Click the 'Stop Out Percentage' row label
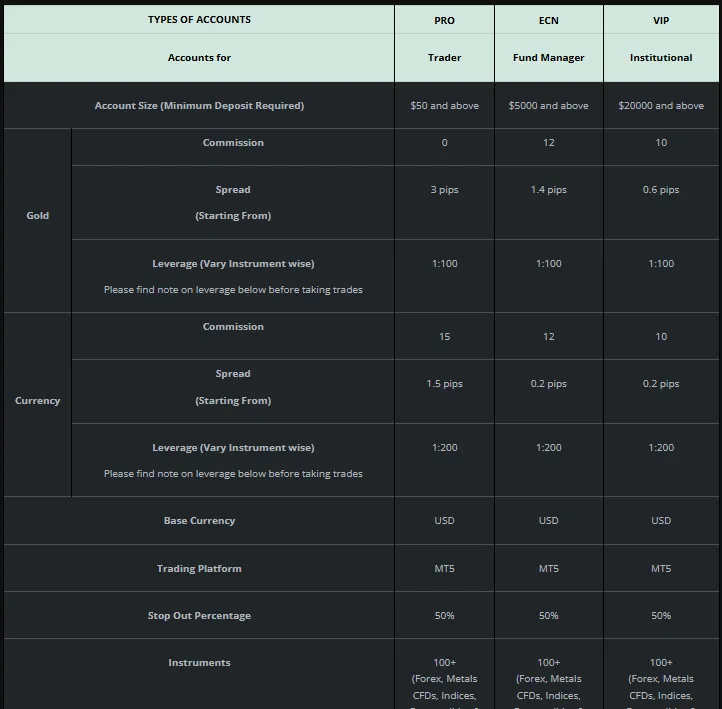The width and height of the screenshot is (722, 709). tap(199, 616)
